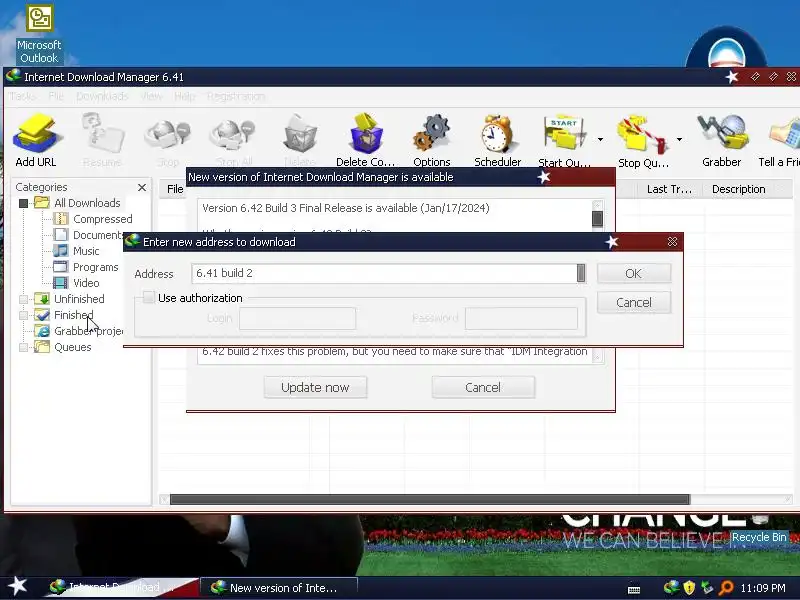This screenshot has height=600, width=800.
Task: Click the keyboard tray icon
Action: tap(634, 590)
